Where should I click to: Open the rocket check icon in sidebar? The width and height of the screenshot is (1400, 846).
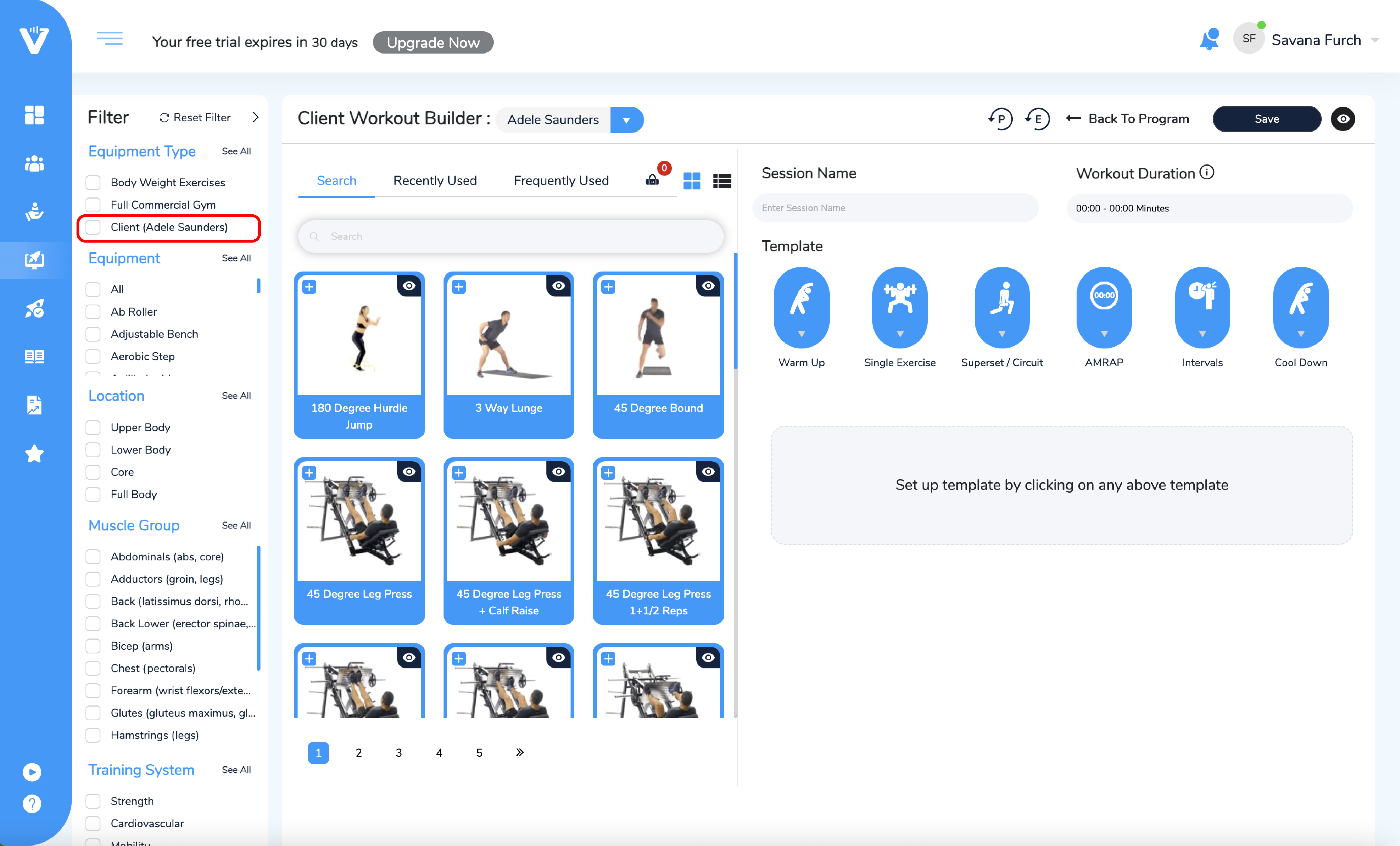click(34, 308)
